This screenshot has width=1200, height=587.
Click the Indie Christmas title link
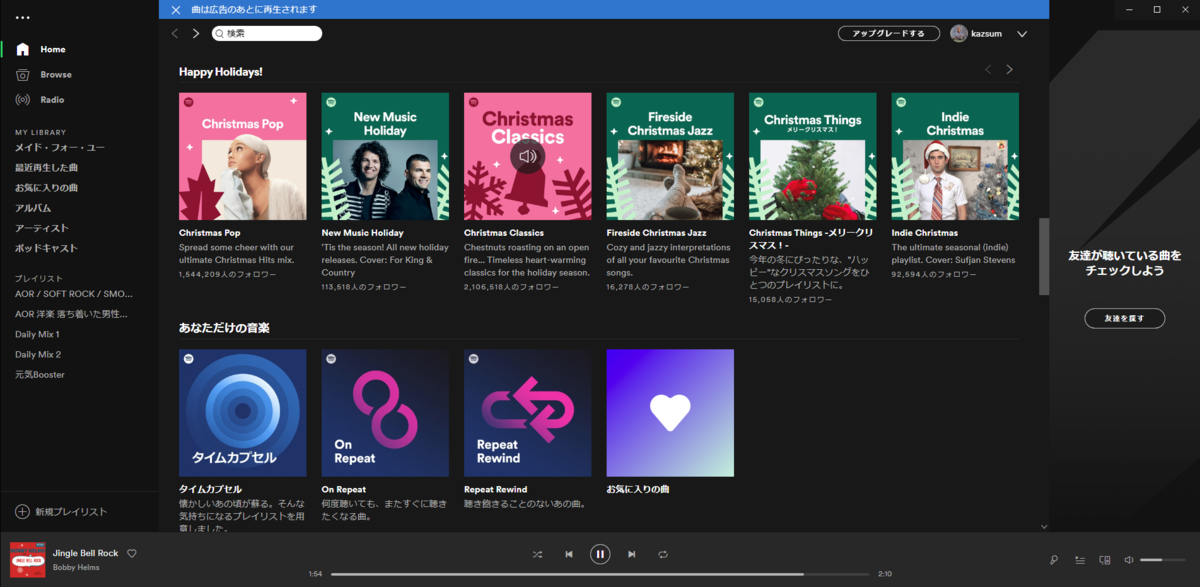tap(925, 233)
